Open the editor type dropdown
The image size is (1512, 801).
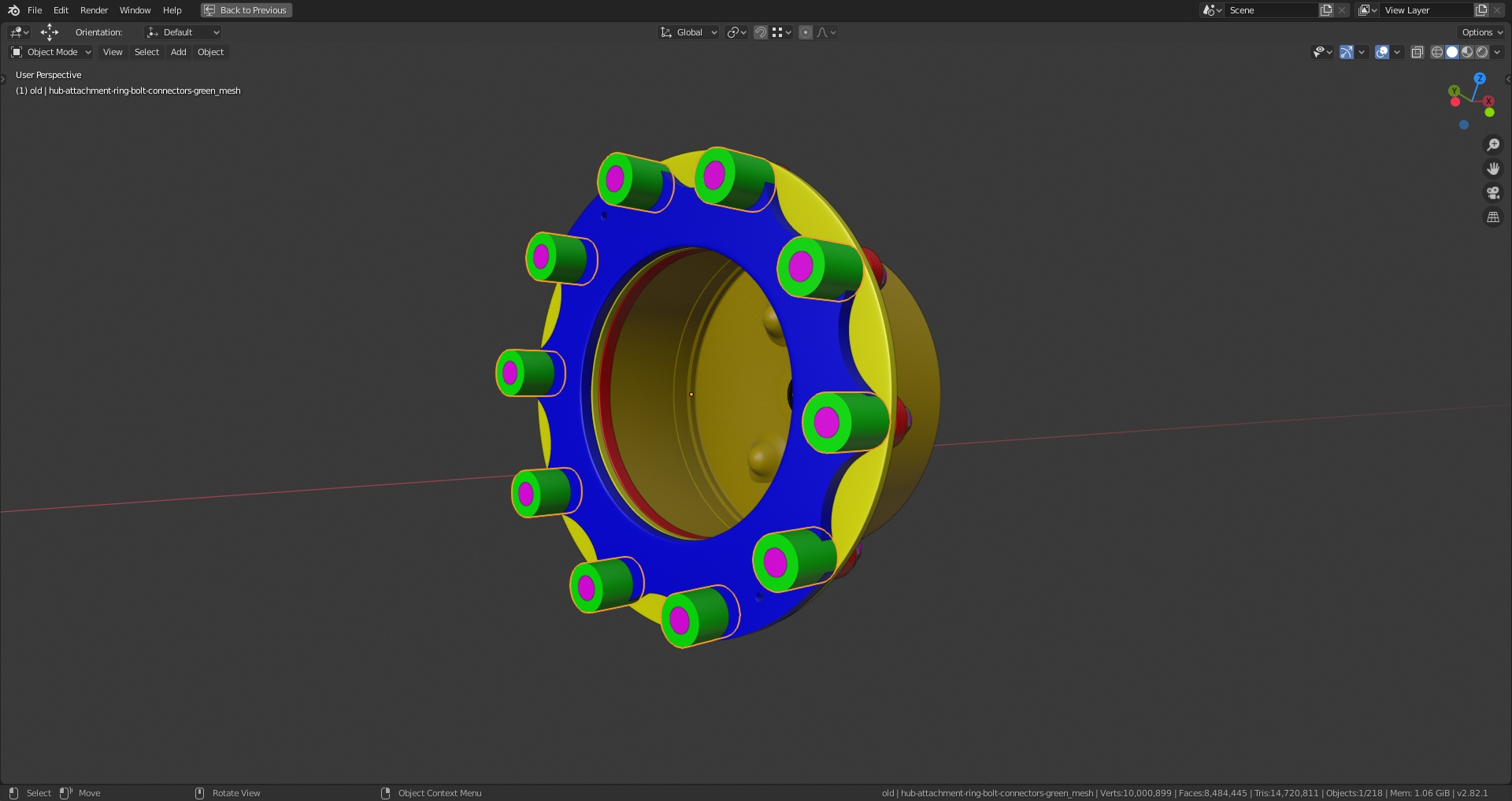point(20,32)
